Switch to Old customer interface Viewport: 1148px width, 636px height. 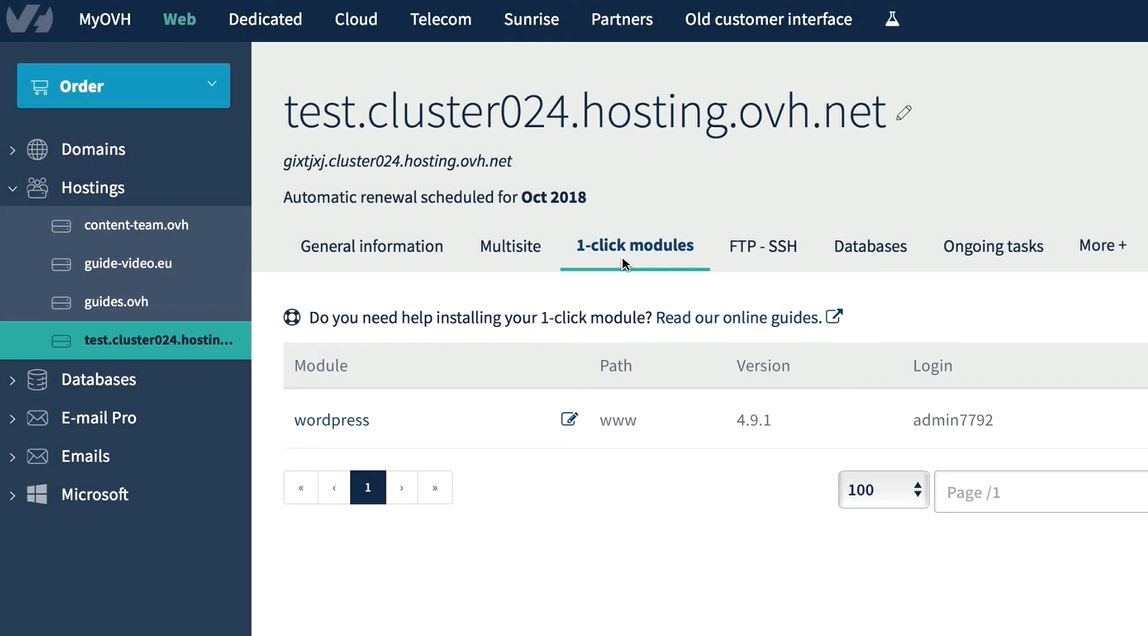coord(769,19)
